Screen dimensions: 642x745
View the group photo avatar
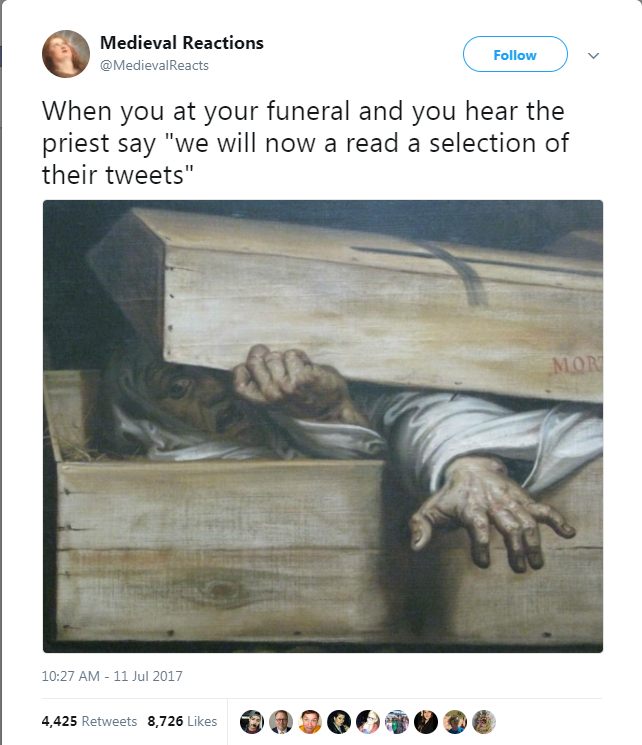(x=398, y=721)
